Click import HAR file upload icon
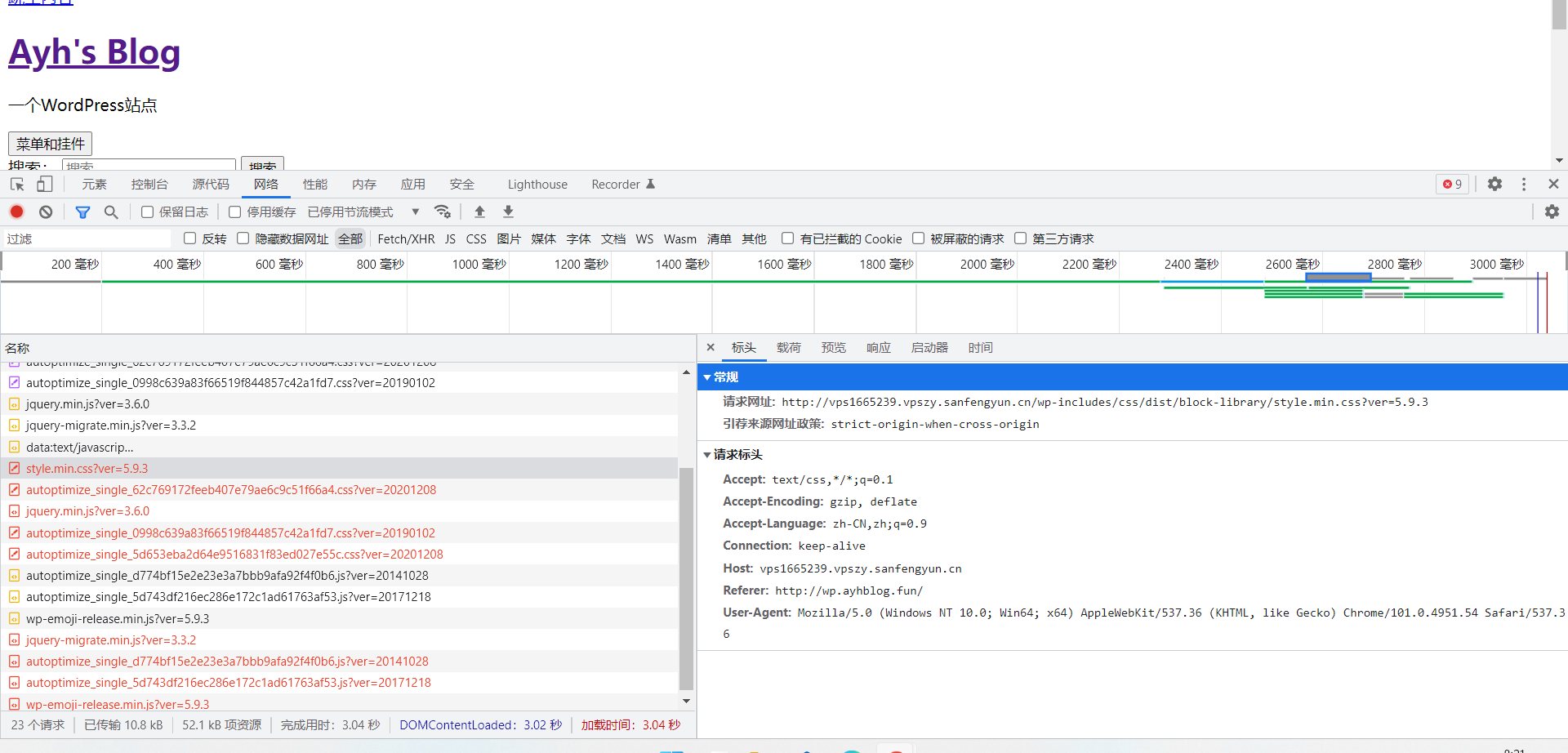This screenshot has height=753, width=1568. tap(480, 212)
